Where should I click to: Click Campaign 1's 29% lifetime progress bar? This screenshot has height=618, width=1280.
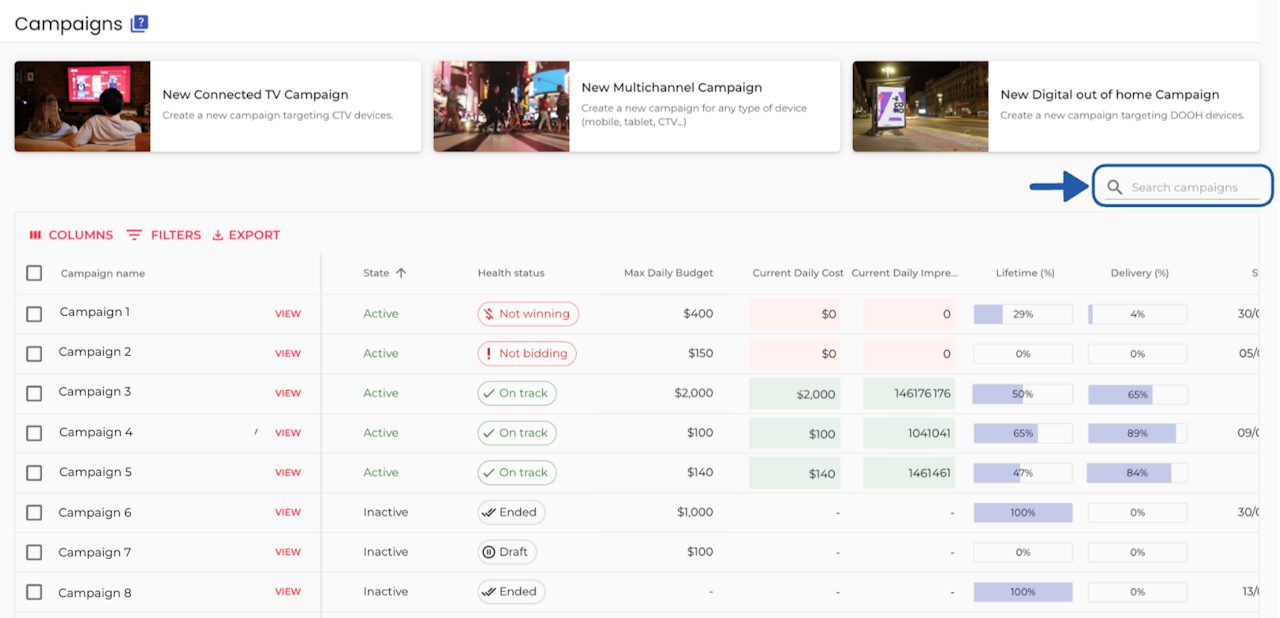(x=1023, y=314)
